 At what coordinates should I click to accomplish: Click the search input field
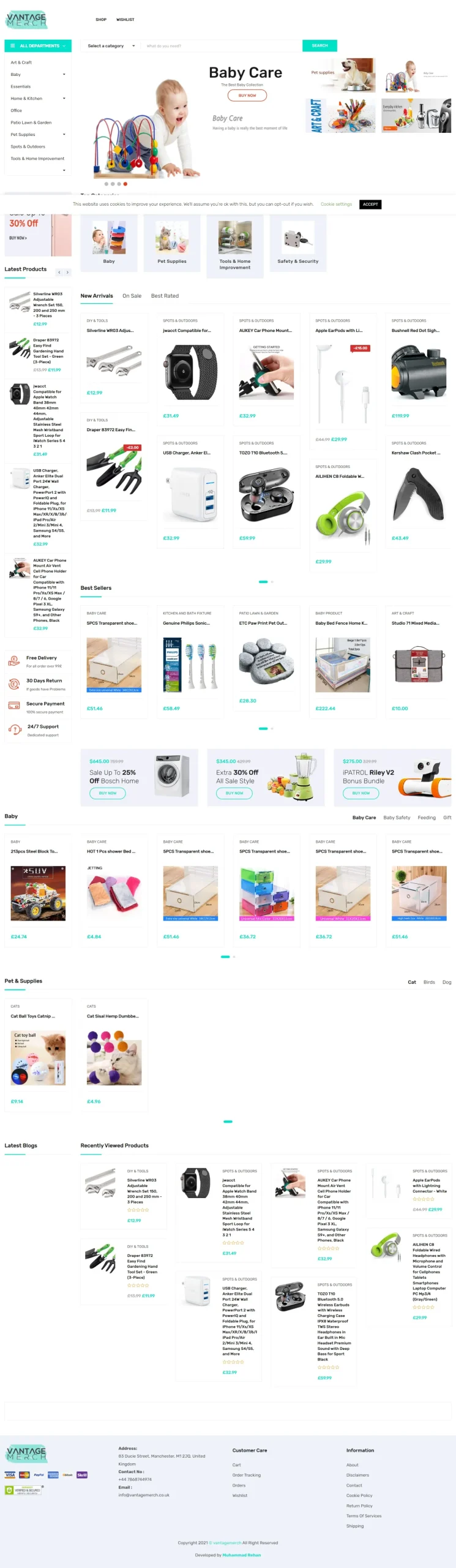(222, 46)
